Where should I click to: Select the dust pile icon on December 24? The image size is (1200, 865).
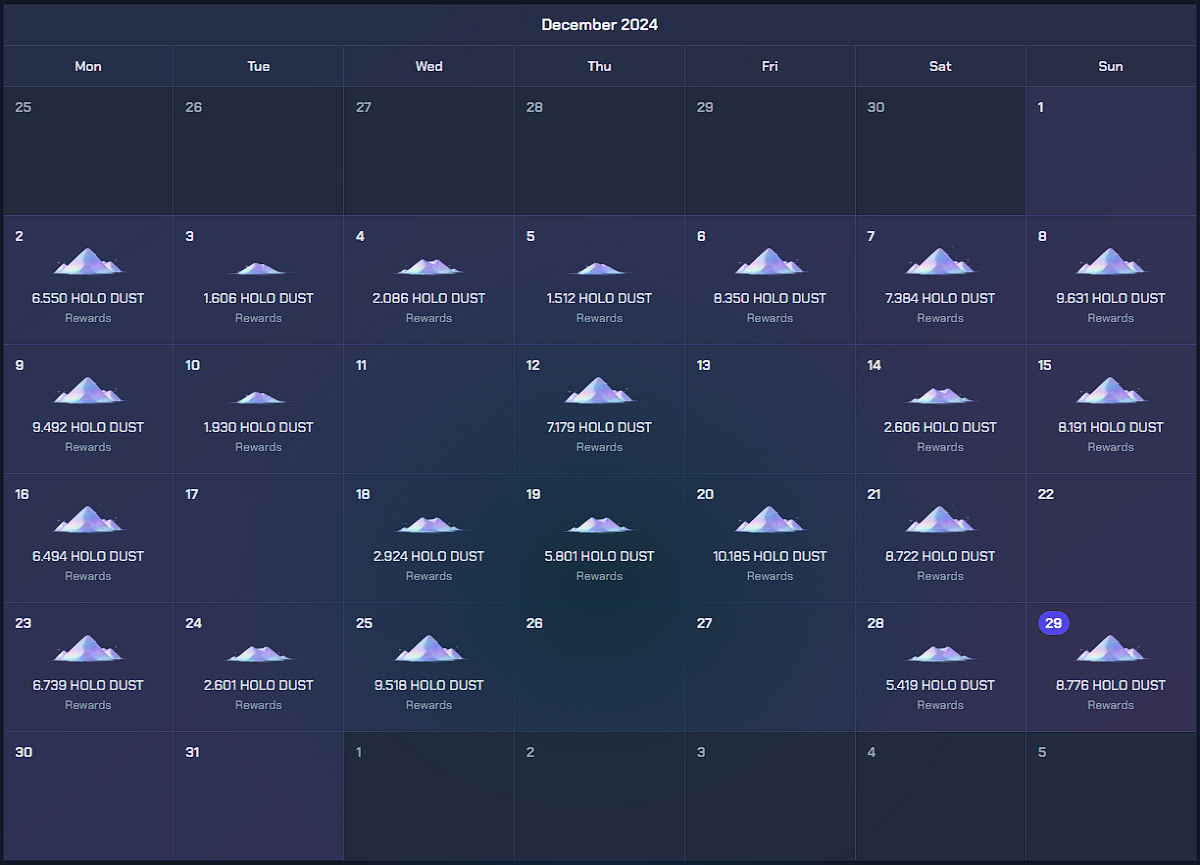click(x=258, y=652)
